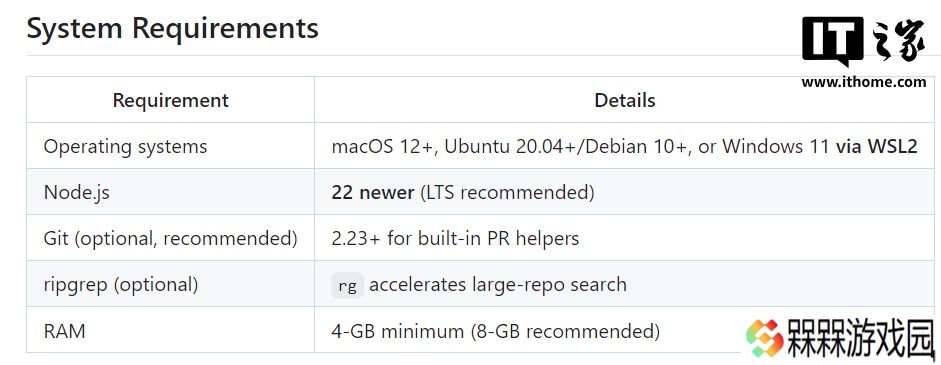Screen dimensions: 941x365
Task: Click the bold via WSL2 text
Action: point(876,146)
